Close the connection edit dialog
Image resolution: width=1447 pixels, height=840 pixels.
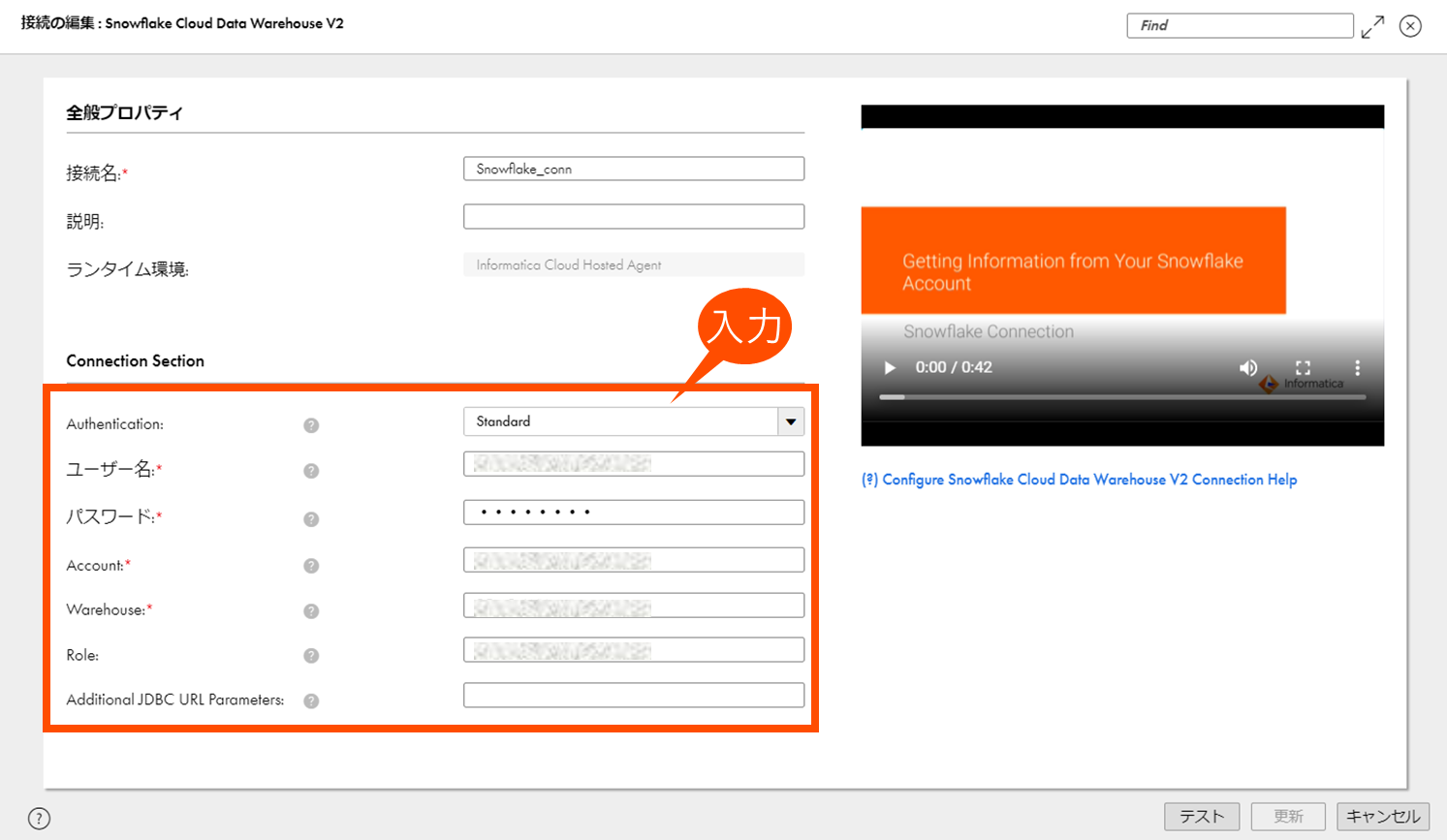(1410, 26)
